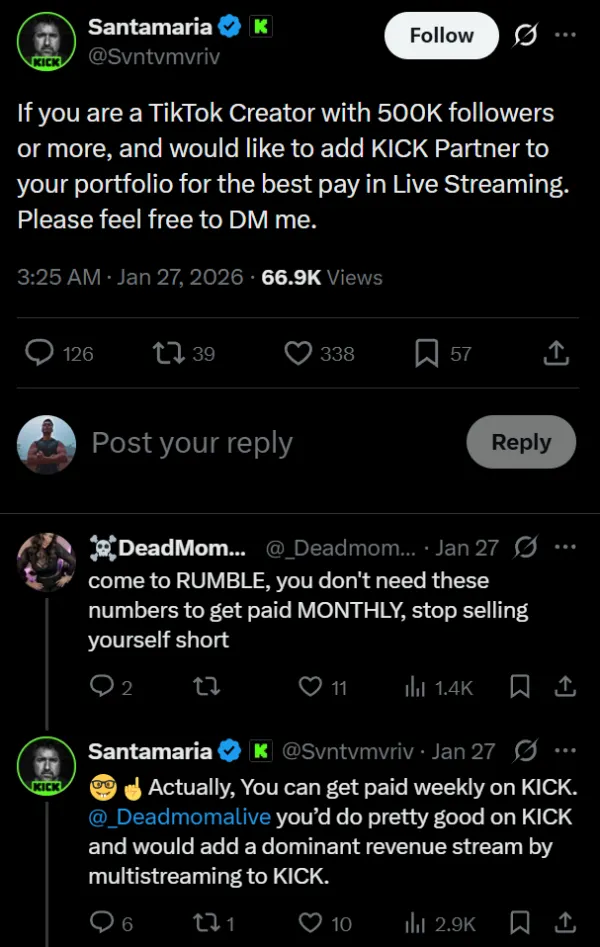Open the more options menu on DeadMom's reply
The image size is (600, 947).
pos(566,548)
